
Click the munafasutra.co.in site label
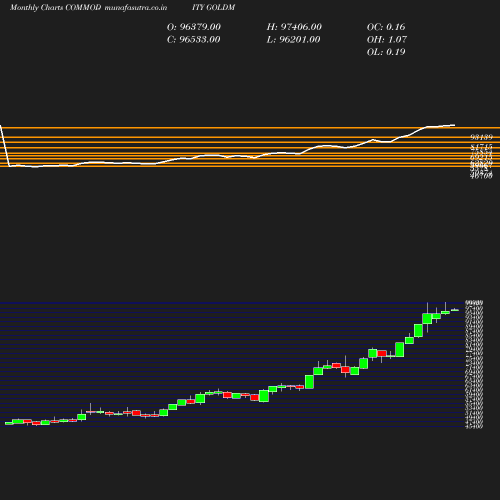[x=136, y=7]
